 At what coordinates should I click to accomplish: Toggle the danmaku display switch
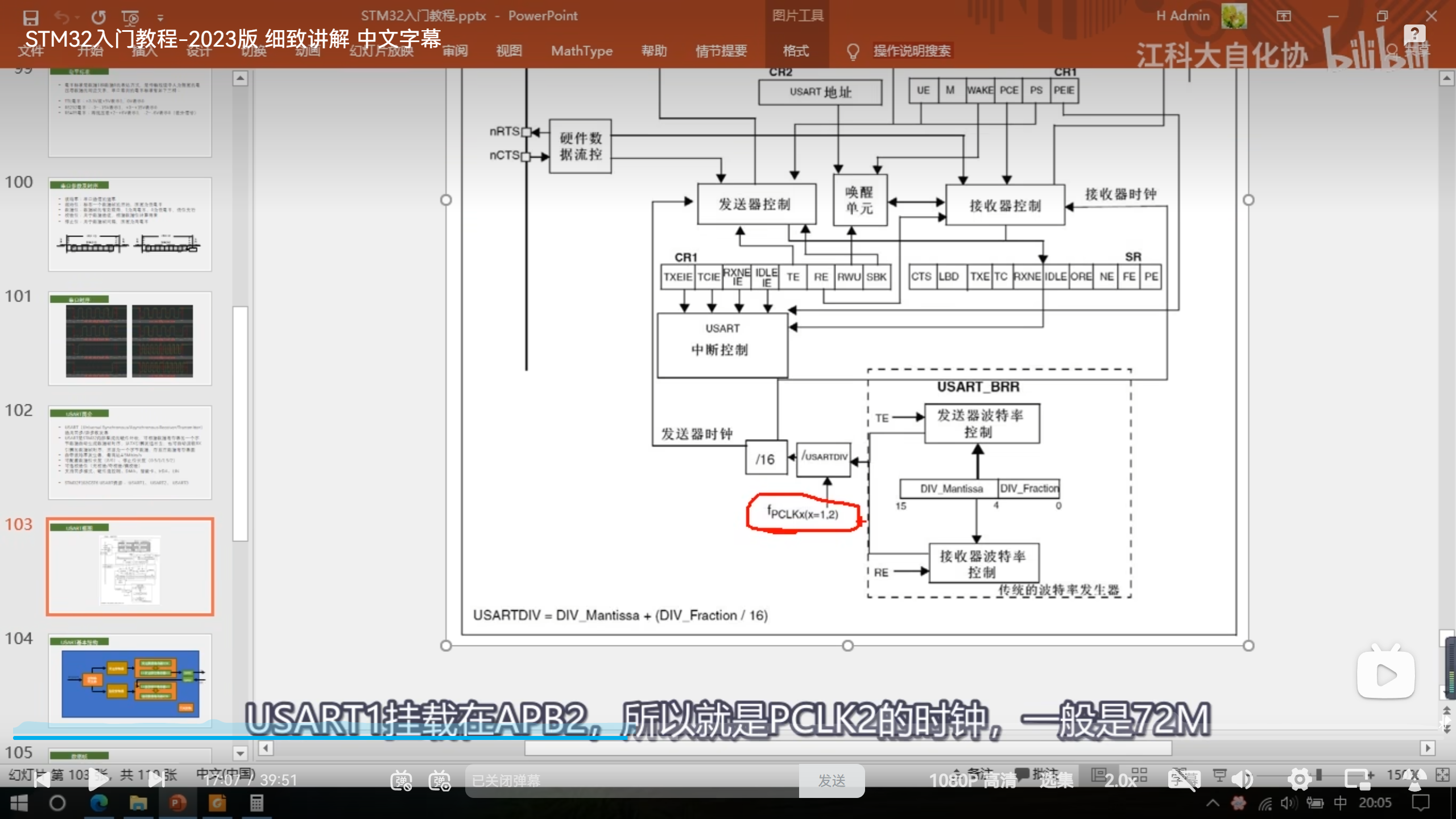point(402,780)
